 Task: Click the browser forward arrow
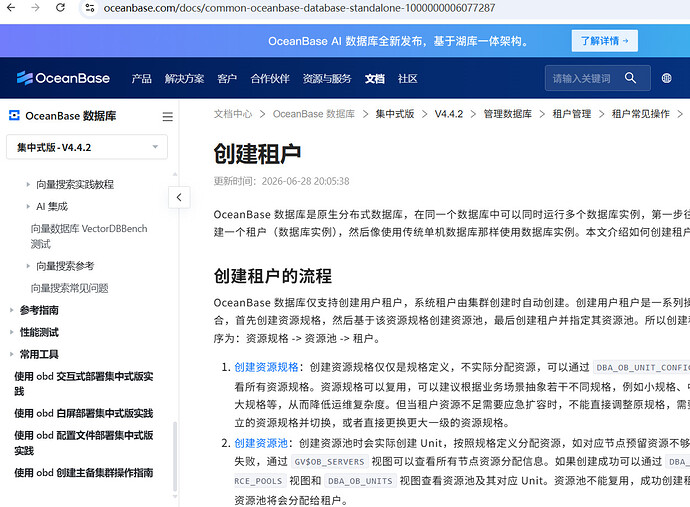(36, 7)
